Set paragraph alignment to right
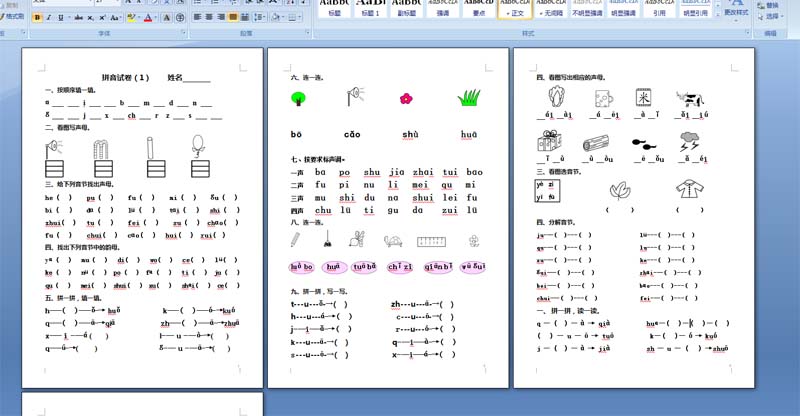 [x=221, y=17]
